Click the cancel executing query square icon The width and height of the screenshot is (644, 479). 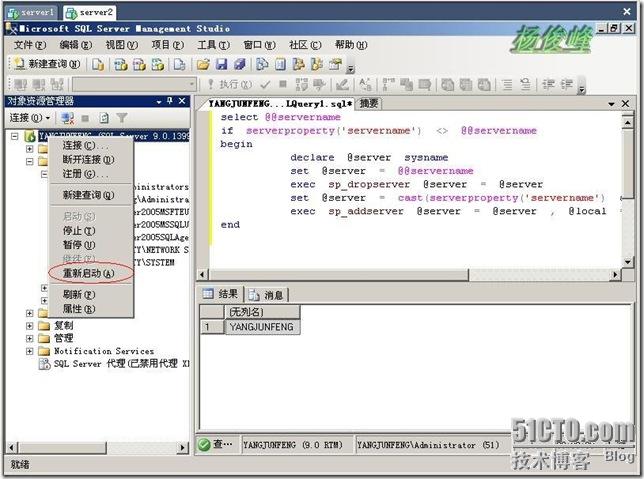pos(283,84)
